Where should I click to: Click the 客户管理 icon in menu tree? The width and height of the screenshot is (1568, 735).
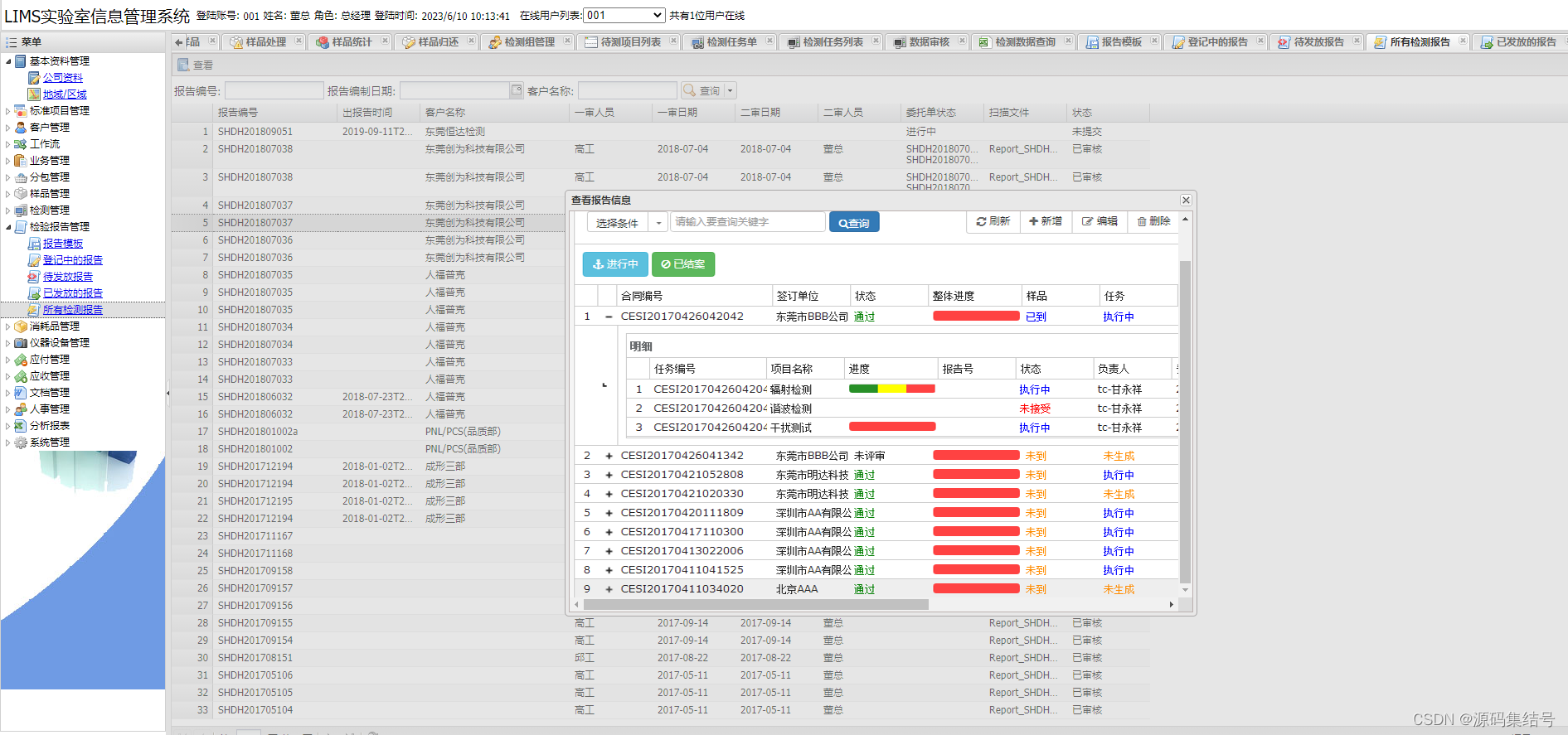(x=21, y=128)
